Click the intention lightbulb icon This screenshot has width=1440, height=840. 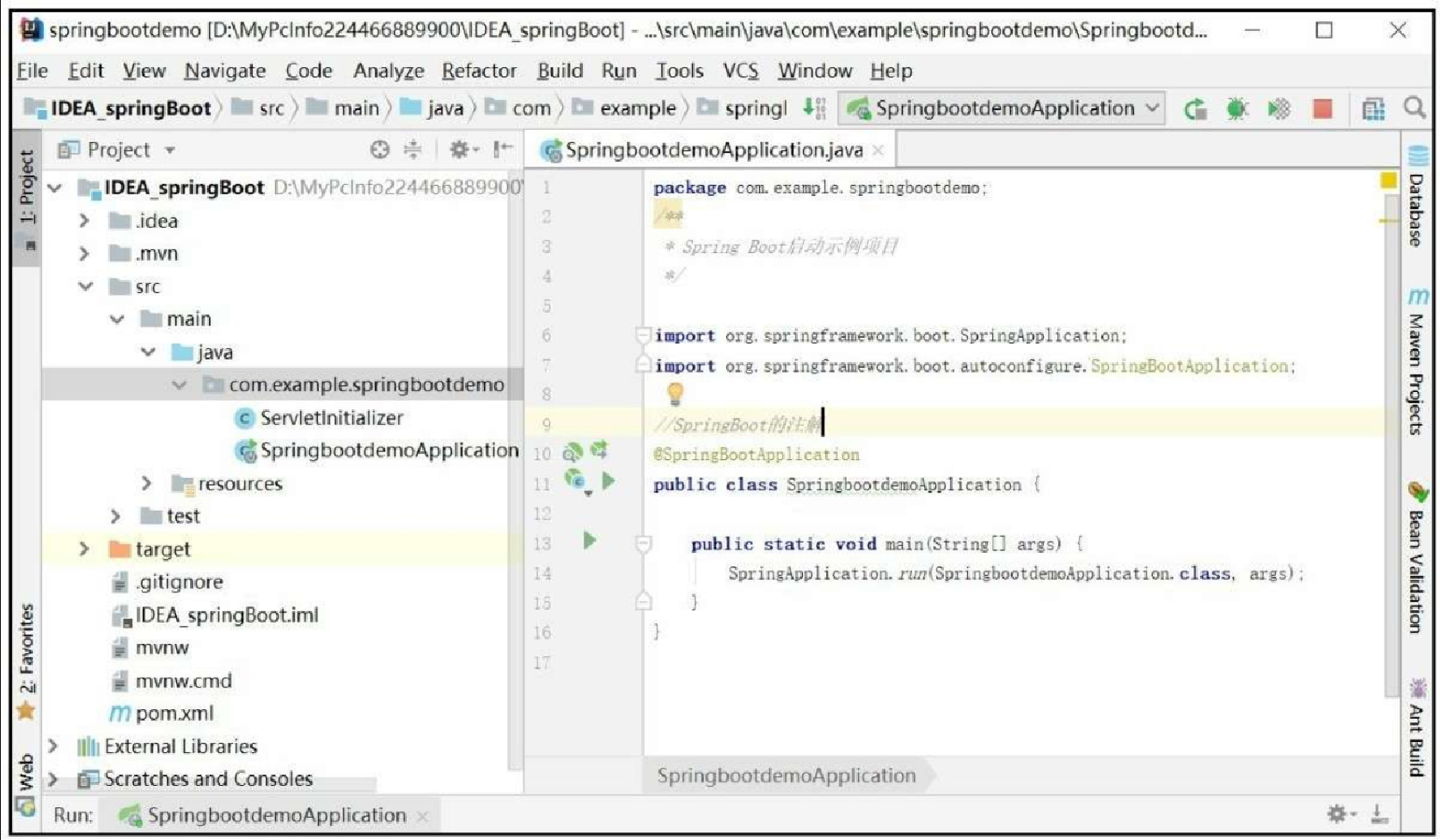pos(675,394)
